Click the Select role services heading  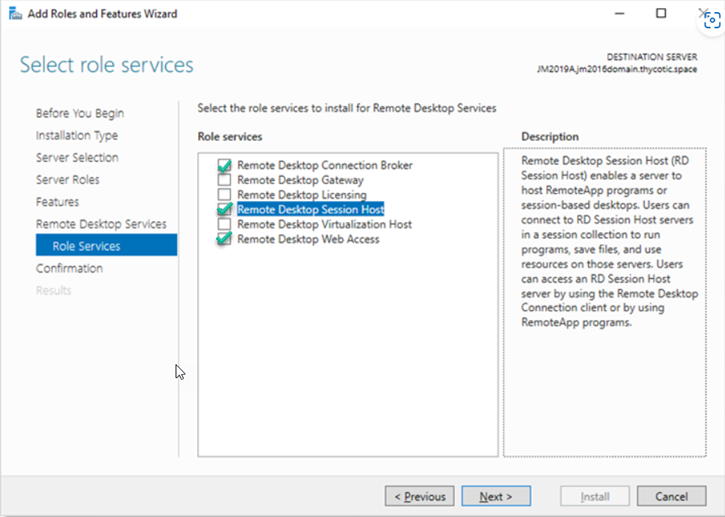[x=107, y=65]
